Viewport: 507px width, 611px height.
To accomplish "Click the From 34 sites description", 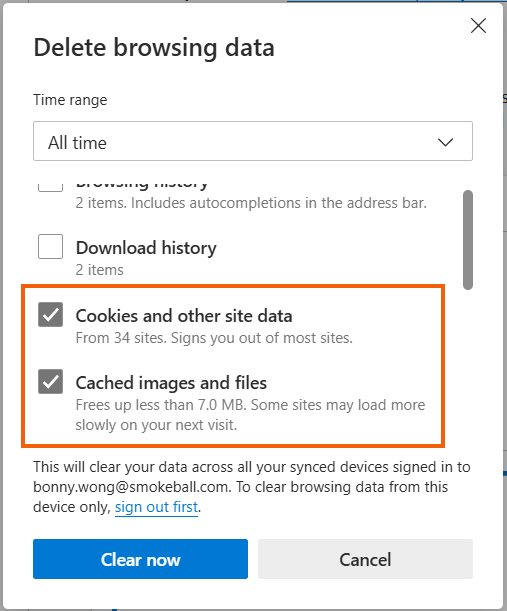I will click(214, 338).
